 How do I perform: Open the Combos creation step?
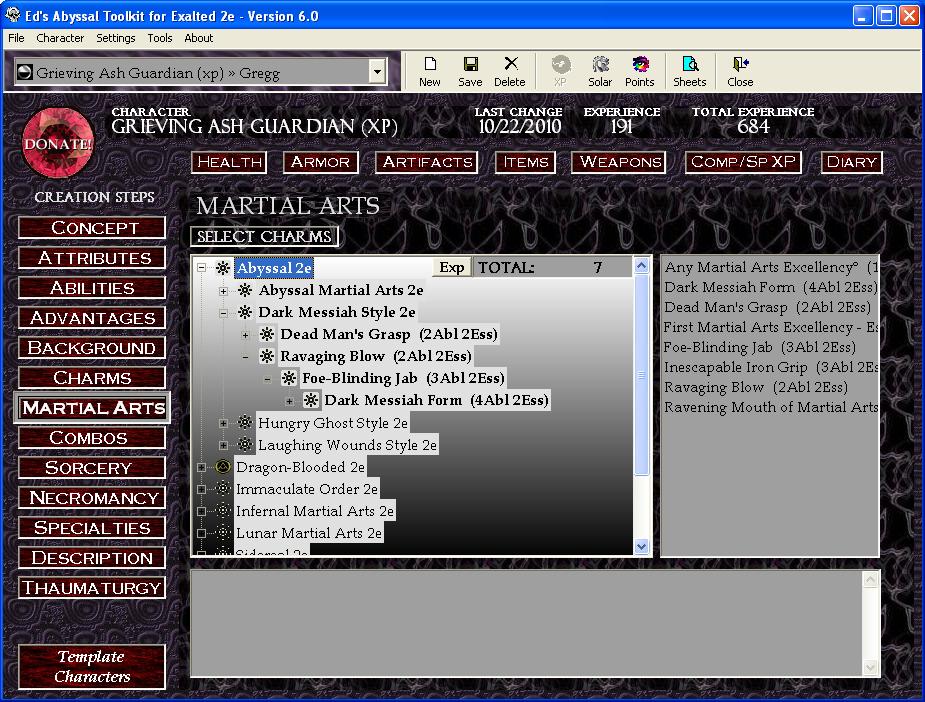pyautogui.click(x=92, y=438)
